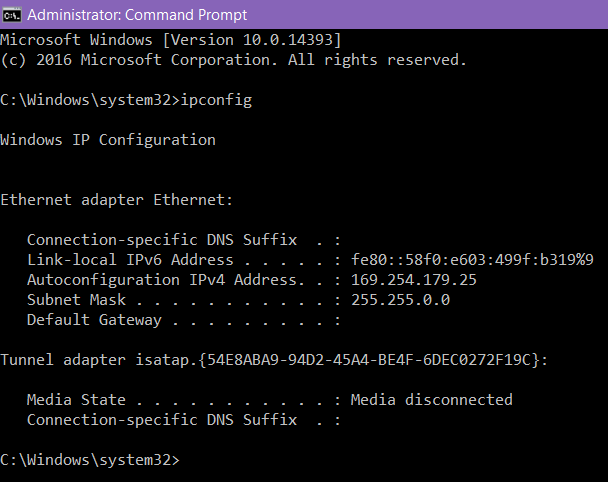Click the typed ipconfig command
Viewport: 608px width, 482px height.
(216, 100)
